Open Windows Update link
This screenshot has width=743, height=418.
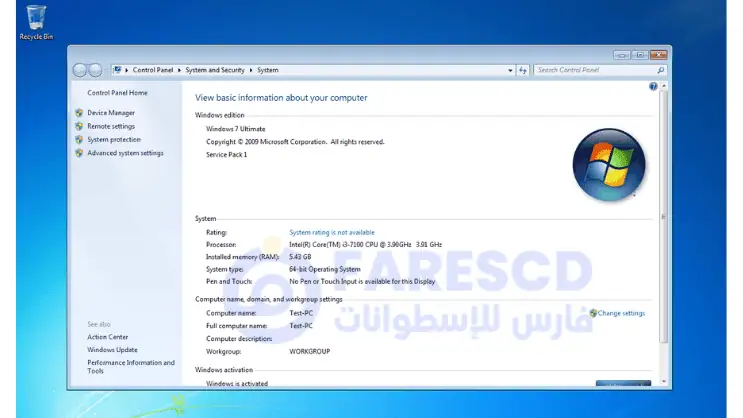pos(112,350)
